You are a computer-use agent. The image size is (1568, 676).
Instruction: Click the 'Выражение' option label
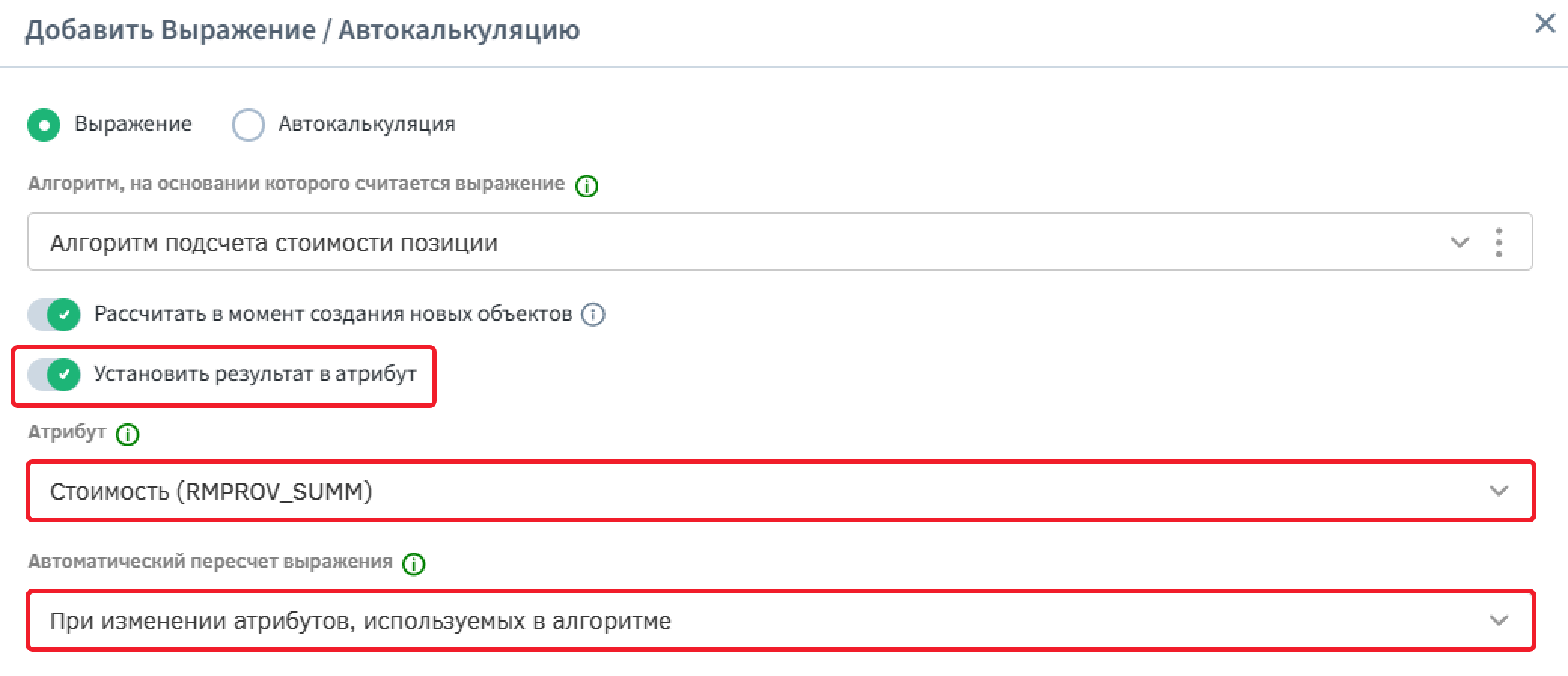click(x=133, y=124)
